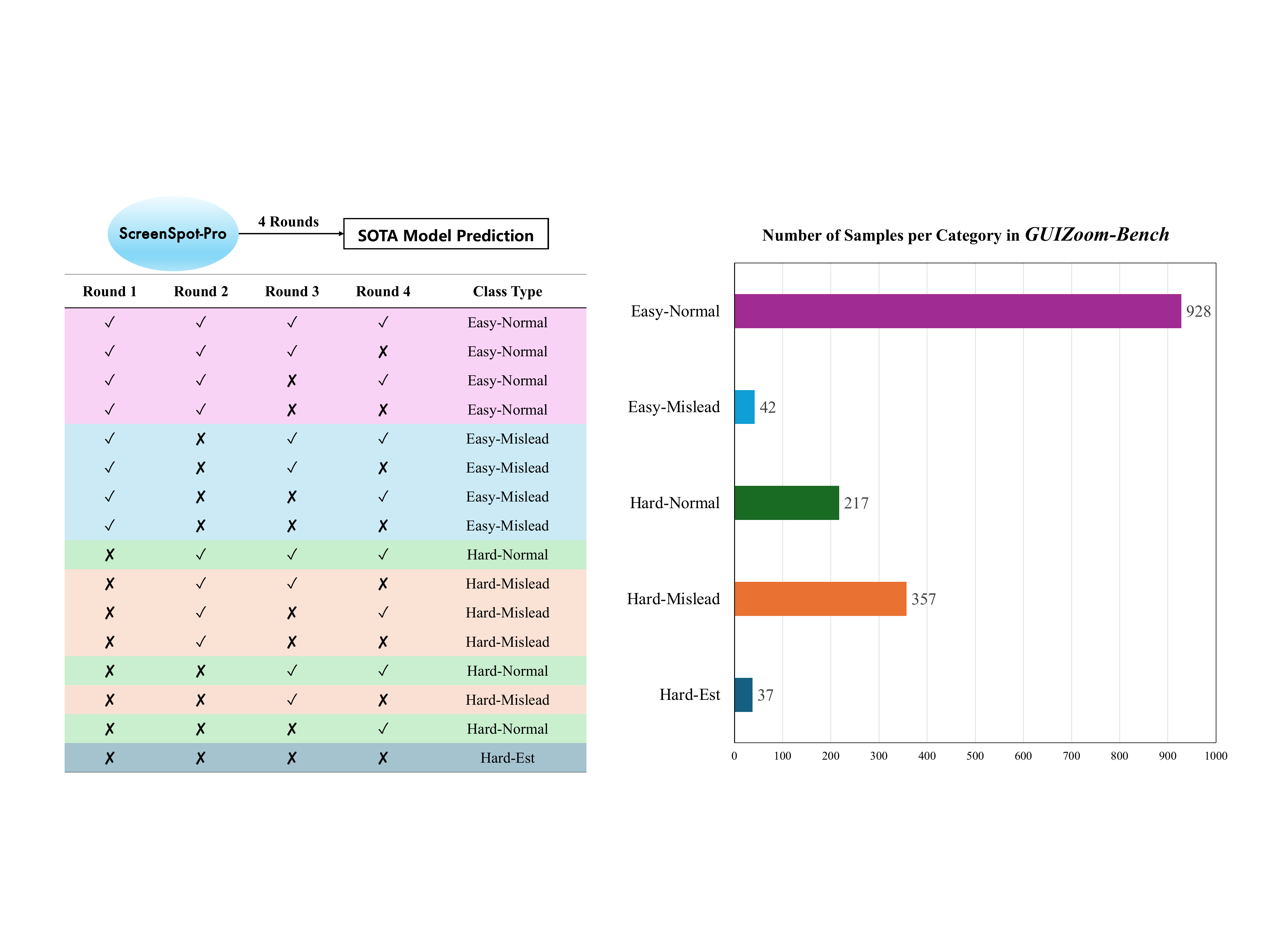
Task: Click the Class Type column header
Action: tap(507, 292)
